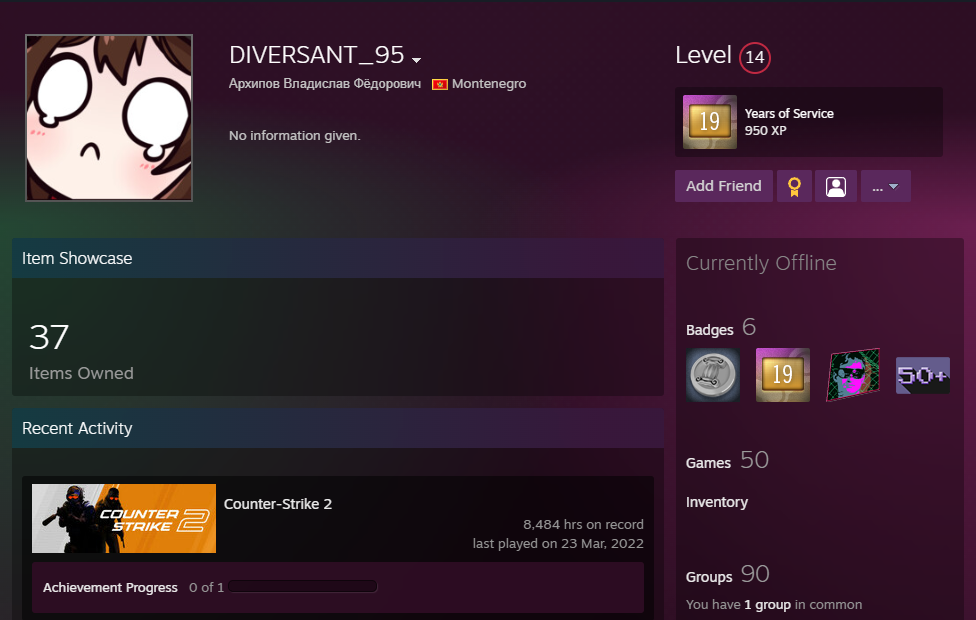Expand the DIVERSANT_95 name history arrow
976x620 pixels.
(x=416, y=60)
